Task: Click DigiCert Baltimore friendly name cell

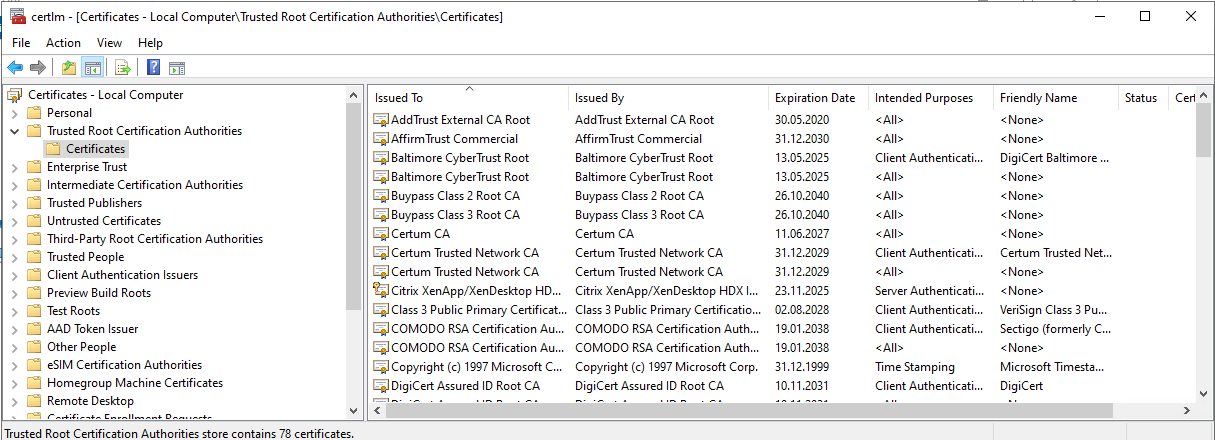Action: (1055, 158)
